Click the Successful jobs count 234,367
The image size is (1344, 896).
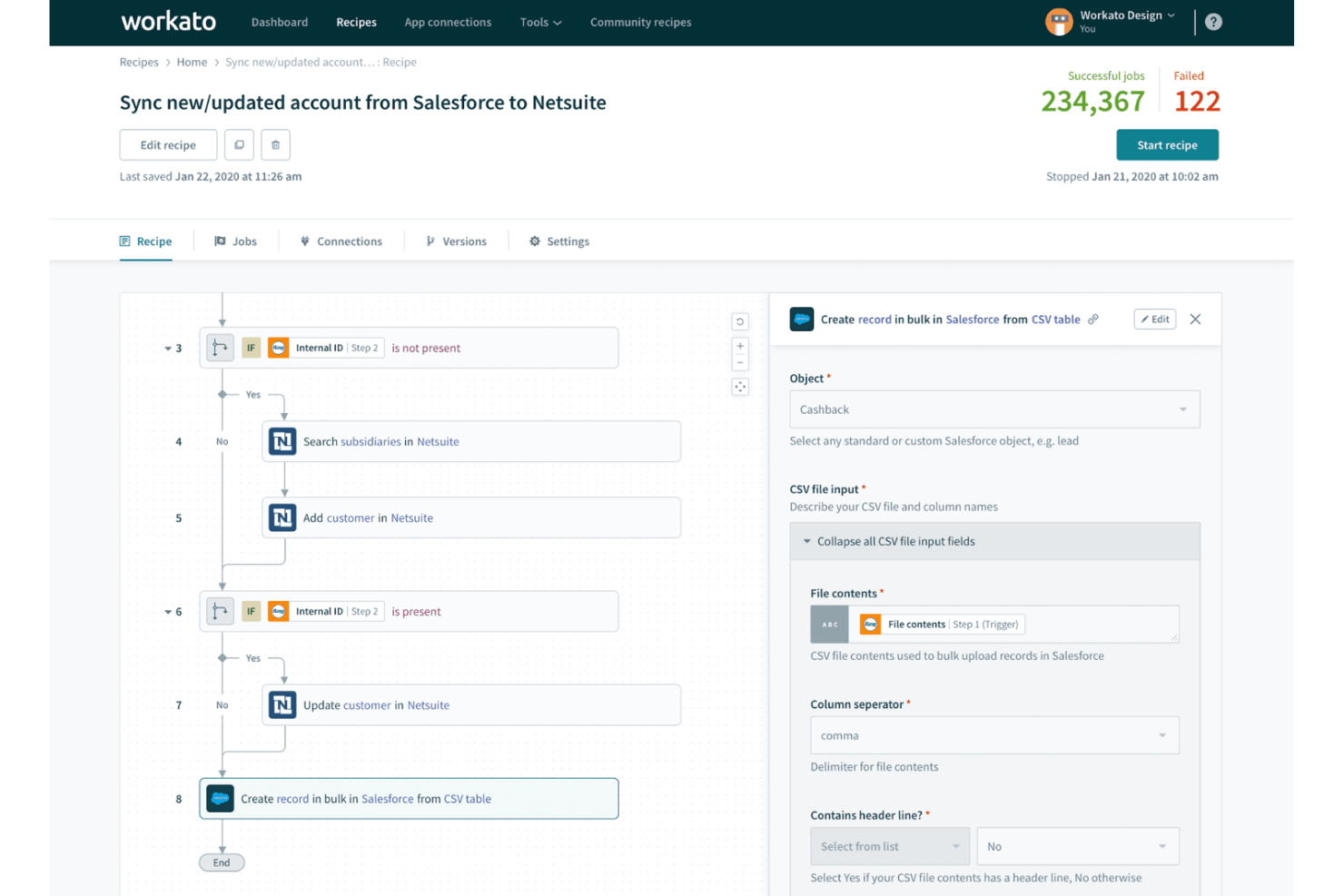[x=1092, y=101]
